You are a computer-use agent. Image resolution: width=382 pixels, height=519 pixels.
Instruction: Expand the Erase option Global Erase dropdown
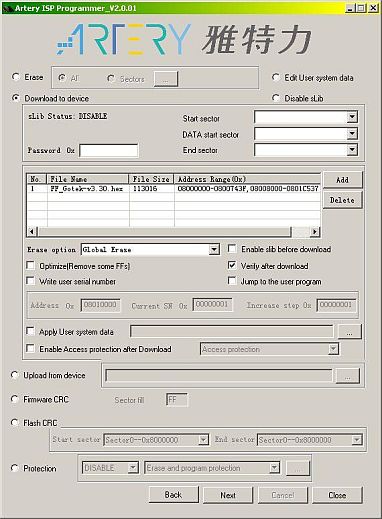[214, 249]
